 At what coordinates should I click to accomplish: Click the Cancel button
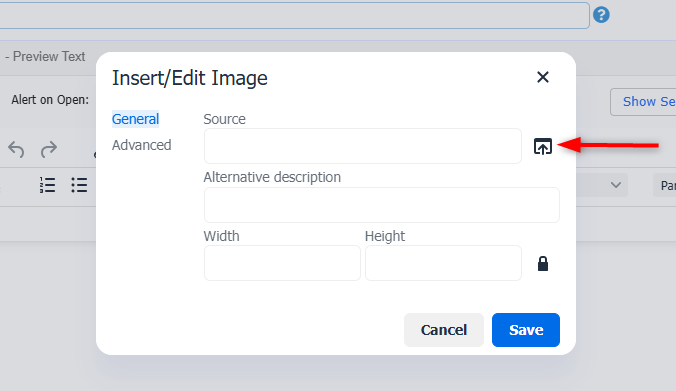pos(444,330)
